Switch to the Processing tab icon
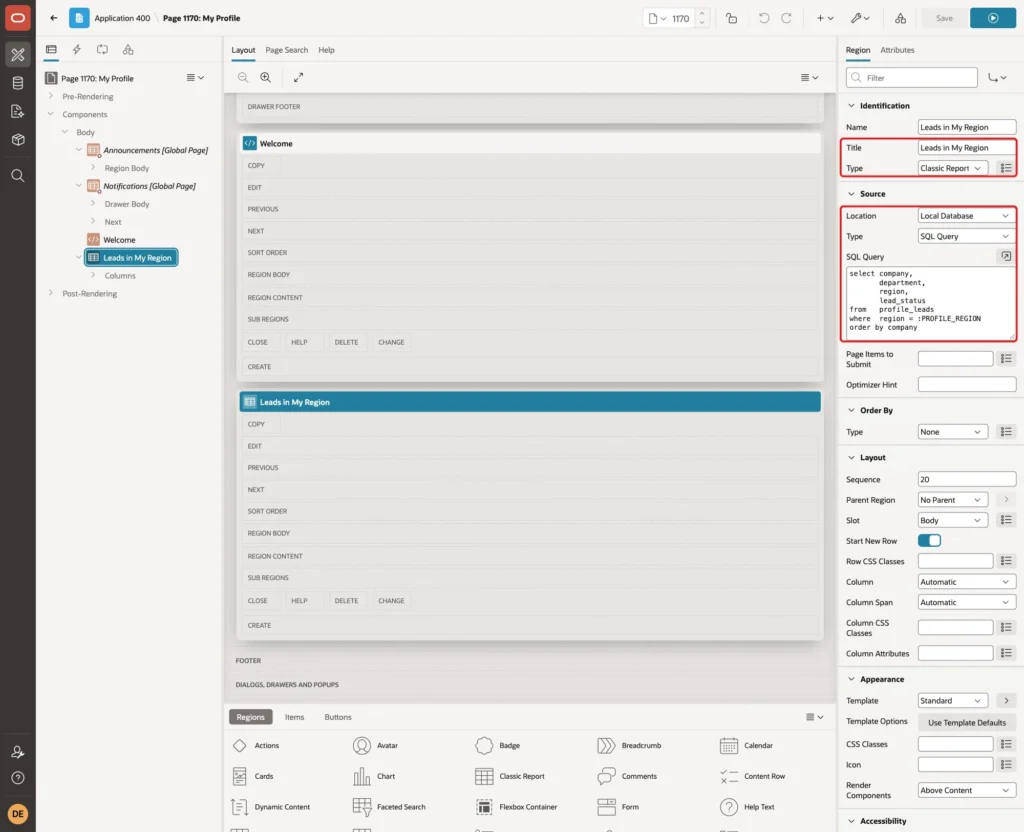Viewport: 1024px width, 832px height. click(103, 50)
